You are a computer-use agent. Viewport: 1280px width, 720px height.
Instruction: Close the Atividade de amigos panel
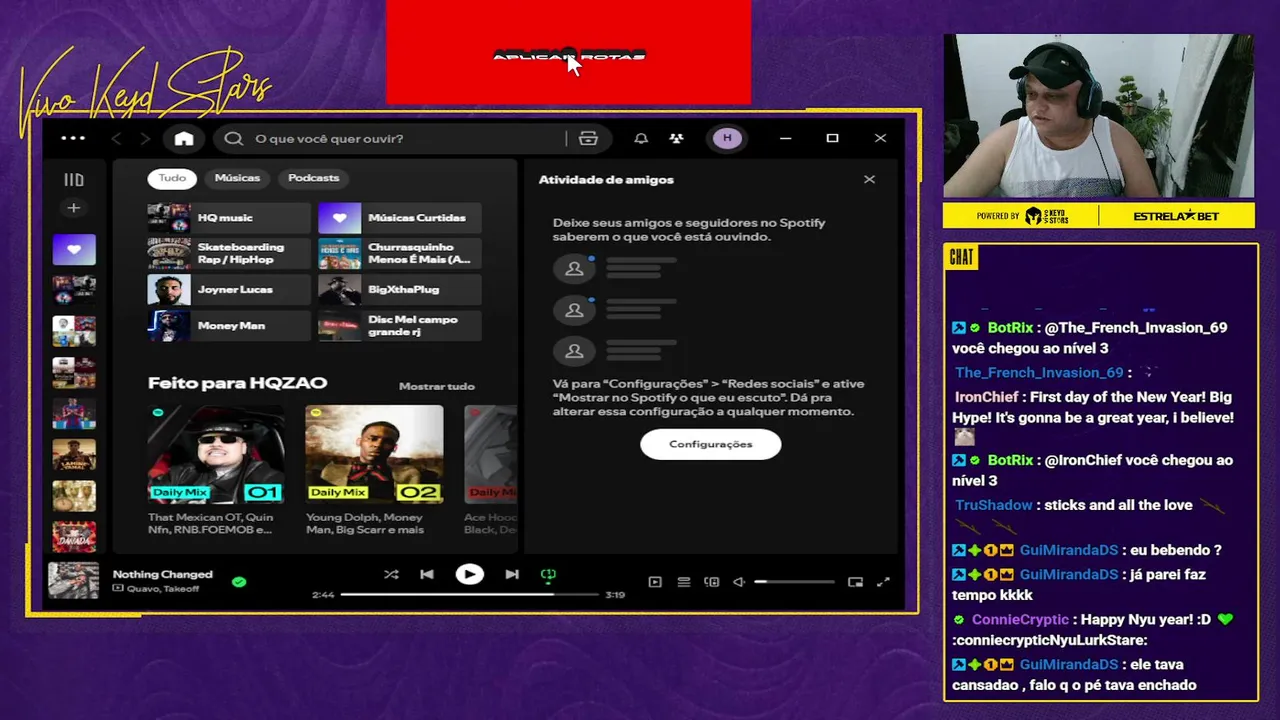pos(869,179)
